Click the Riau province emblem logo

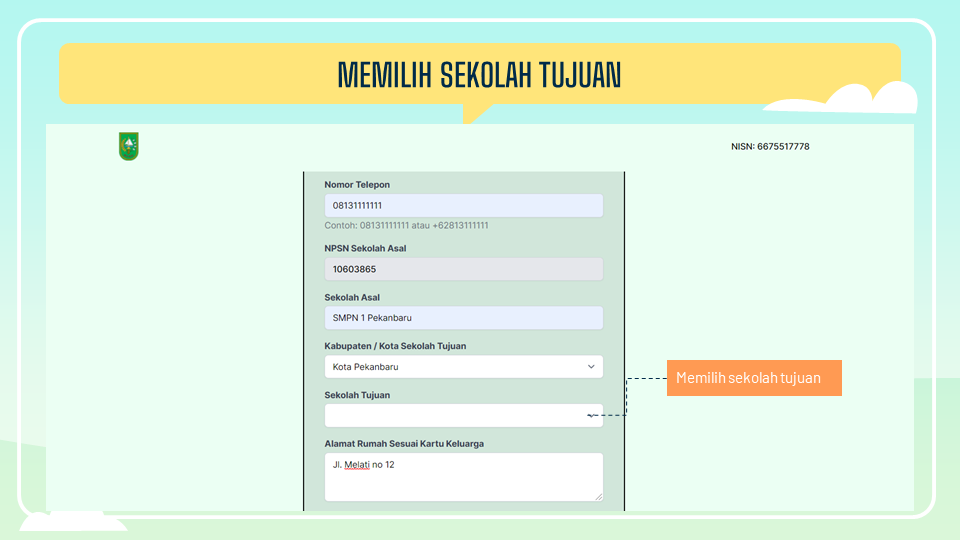point(128,147)
